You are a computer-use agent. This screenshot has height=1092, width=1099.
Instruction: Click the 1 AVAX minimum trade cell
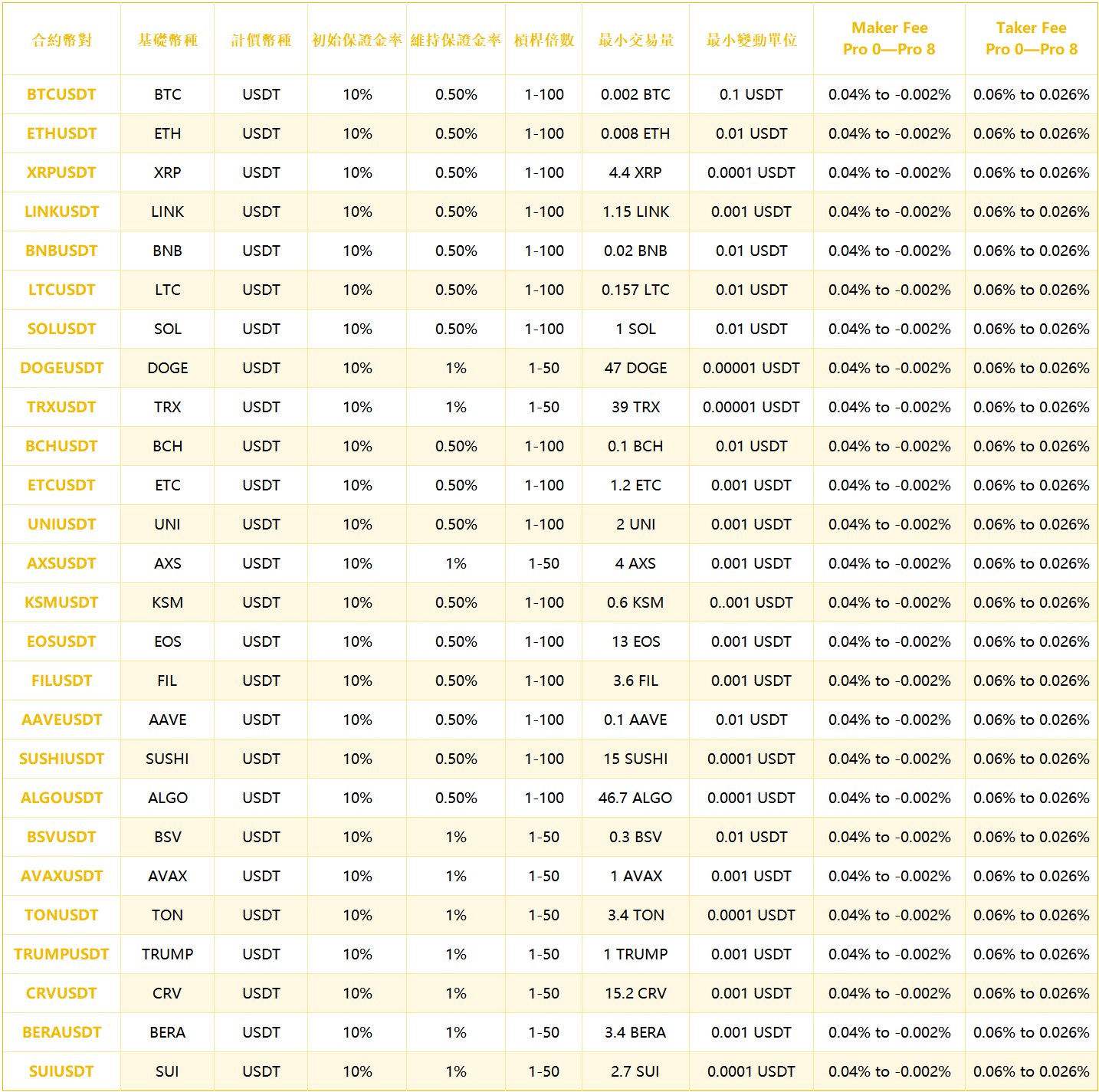tap(635, 876)
